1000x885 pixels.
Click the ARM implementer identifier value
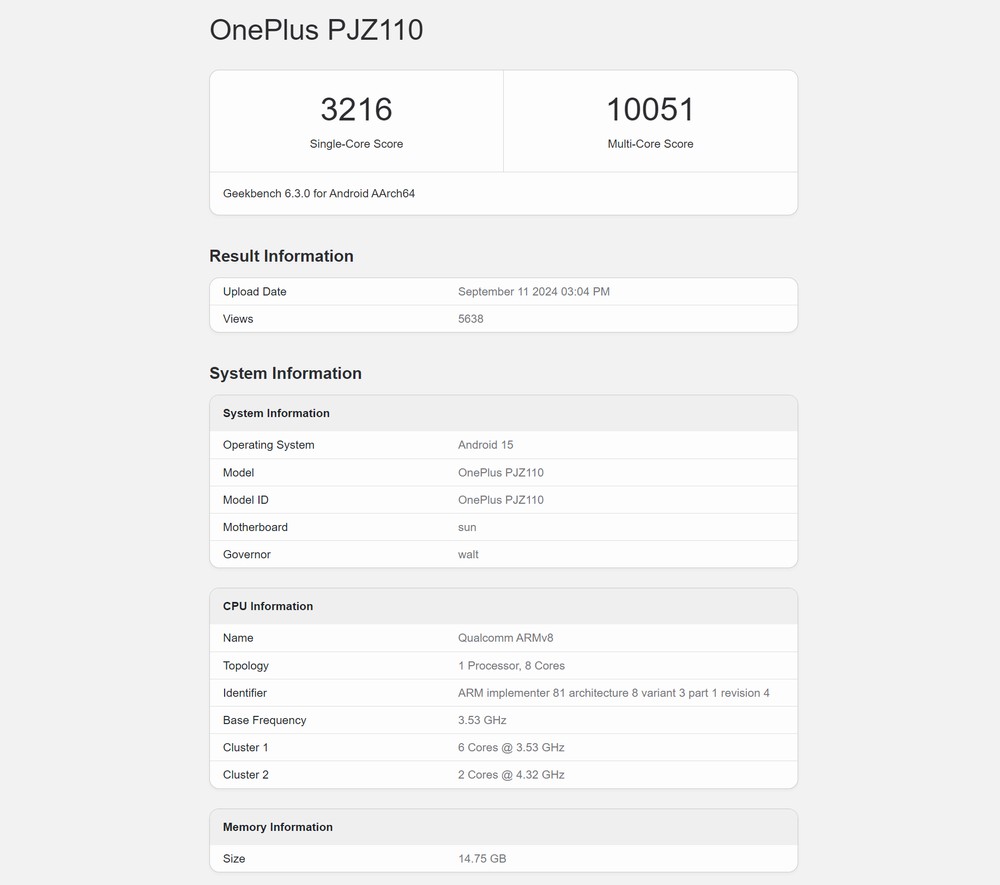pyautogui.click(x=613, y=693)
